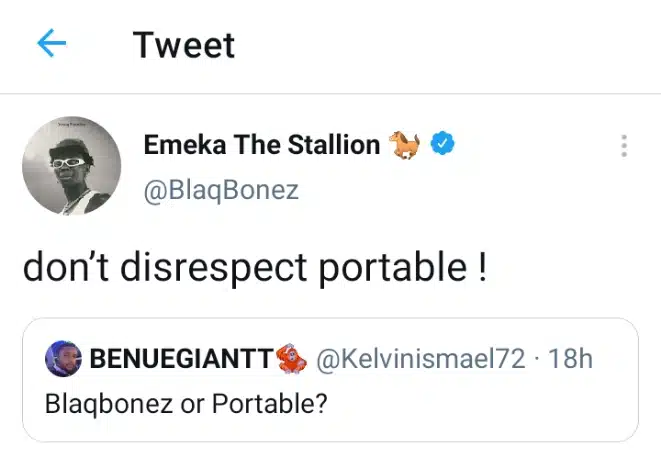The height and width of the screenshot is (464, 661).
Task: Click the 18h timestamp
Action: pos(571,360)
